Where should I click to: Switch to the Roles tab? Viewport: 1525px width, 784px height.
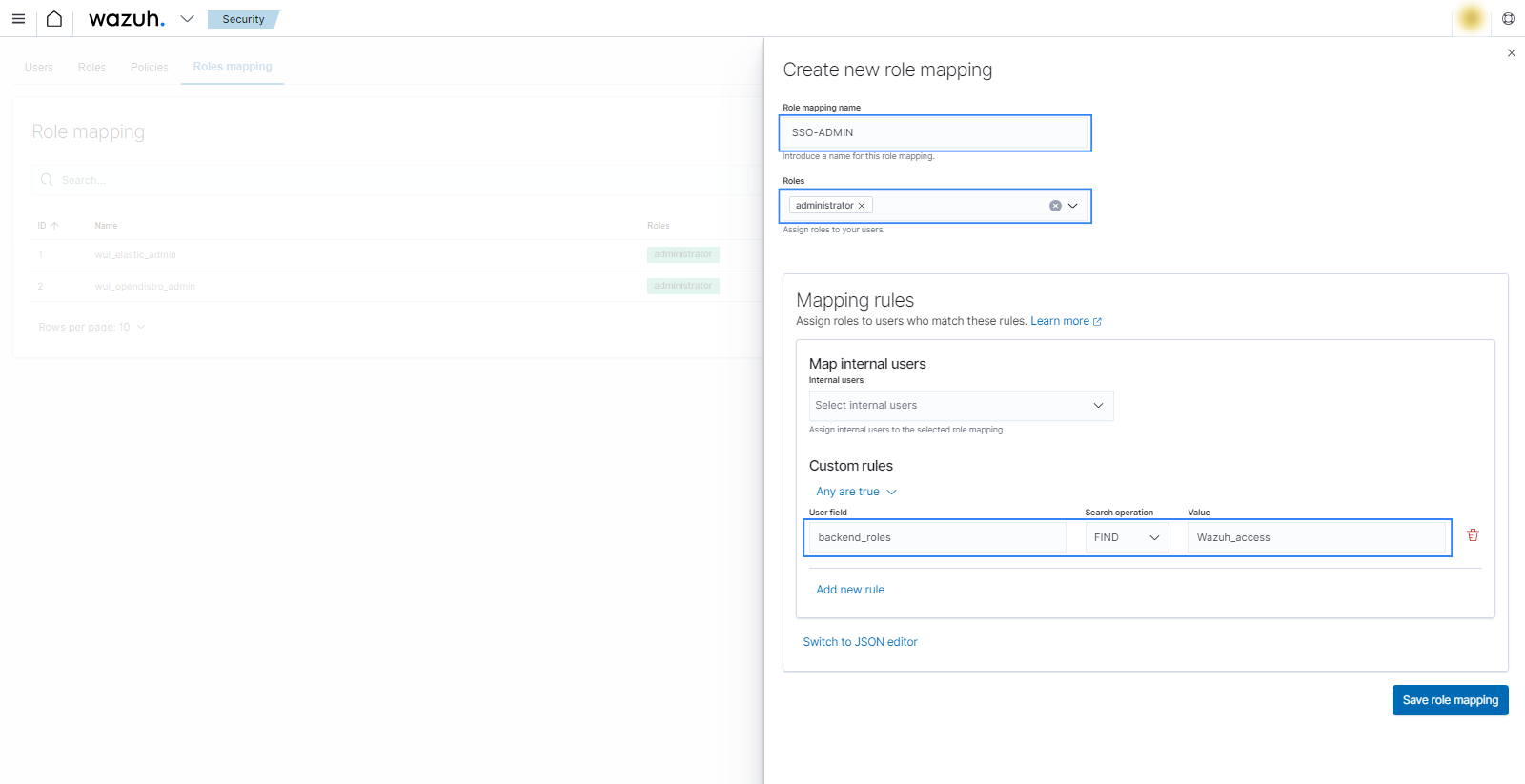tap(91, 68)
